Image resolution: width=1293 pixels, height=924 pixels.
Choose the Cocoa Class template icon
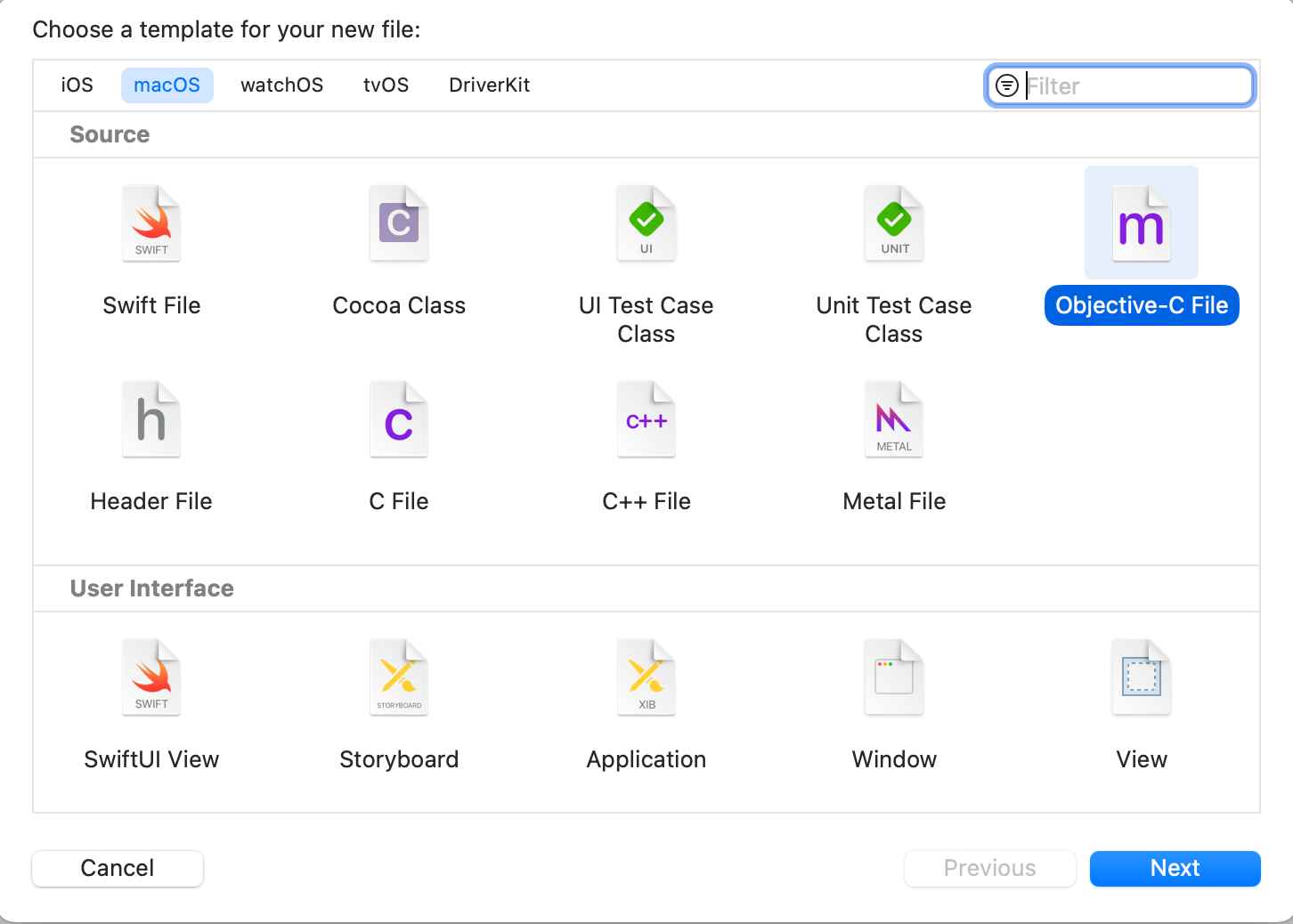(399, 223)
